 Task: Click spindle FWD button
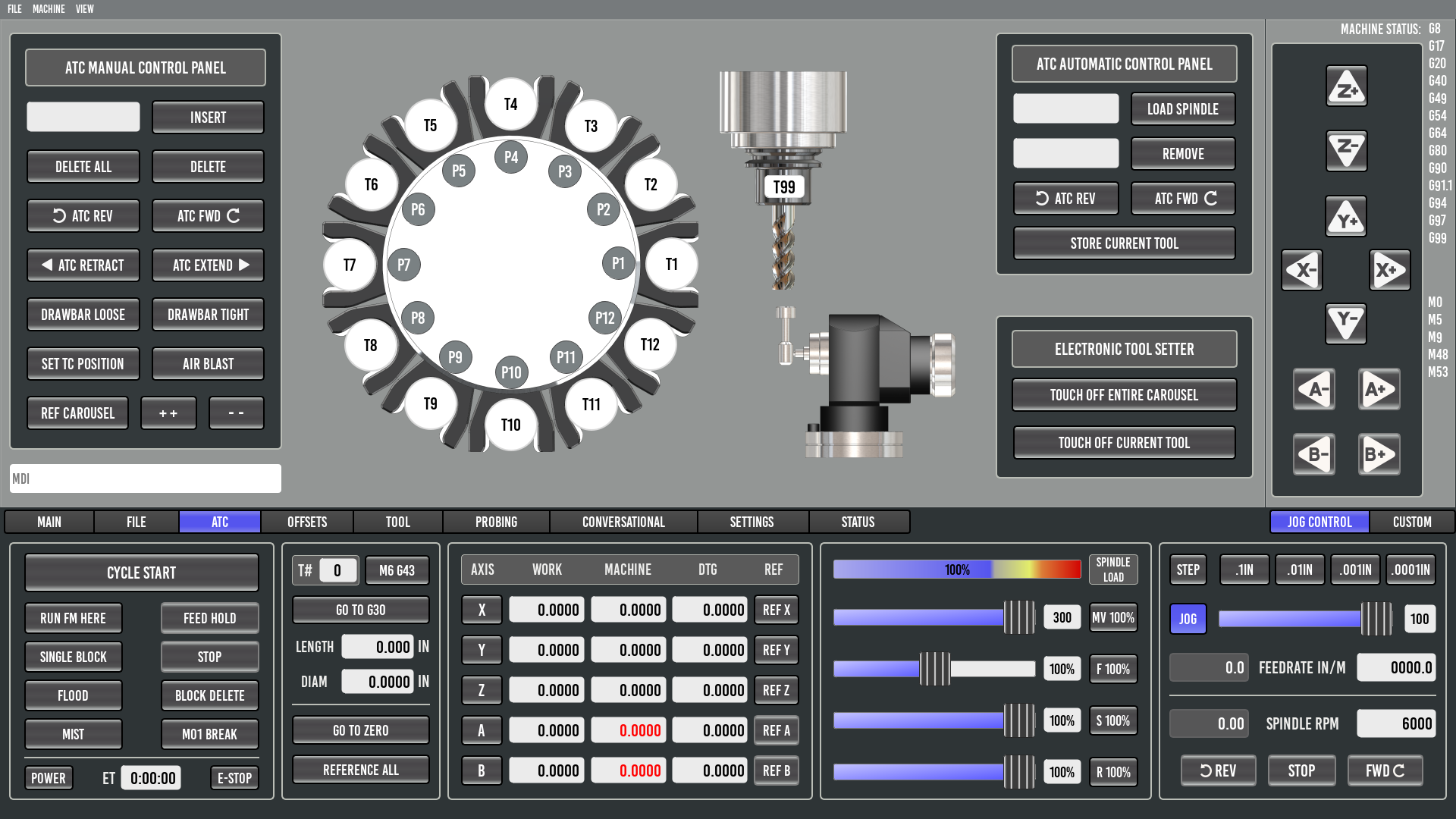[1385, 770]
